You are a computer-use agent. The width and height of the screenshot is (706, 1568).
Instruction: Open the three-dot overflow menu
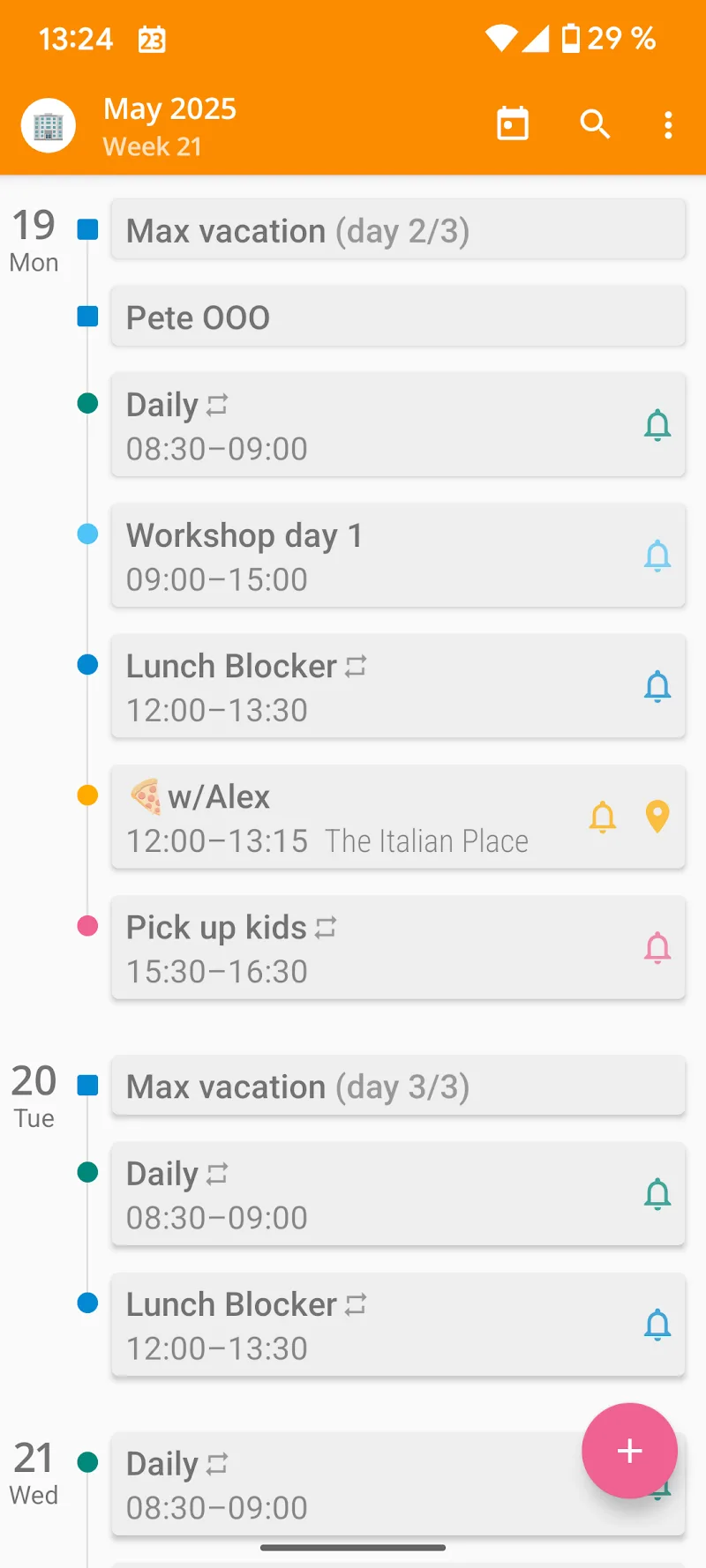(668, 125)
